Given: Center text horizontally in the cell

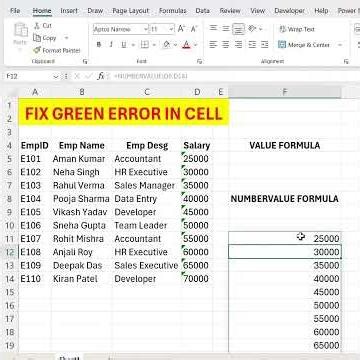Looking at the screenshot, I should click(226, 45).
